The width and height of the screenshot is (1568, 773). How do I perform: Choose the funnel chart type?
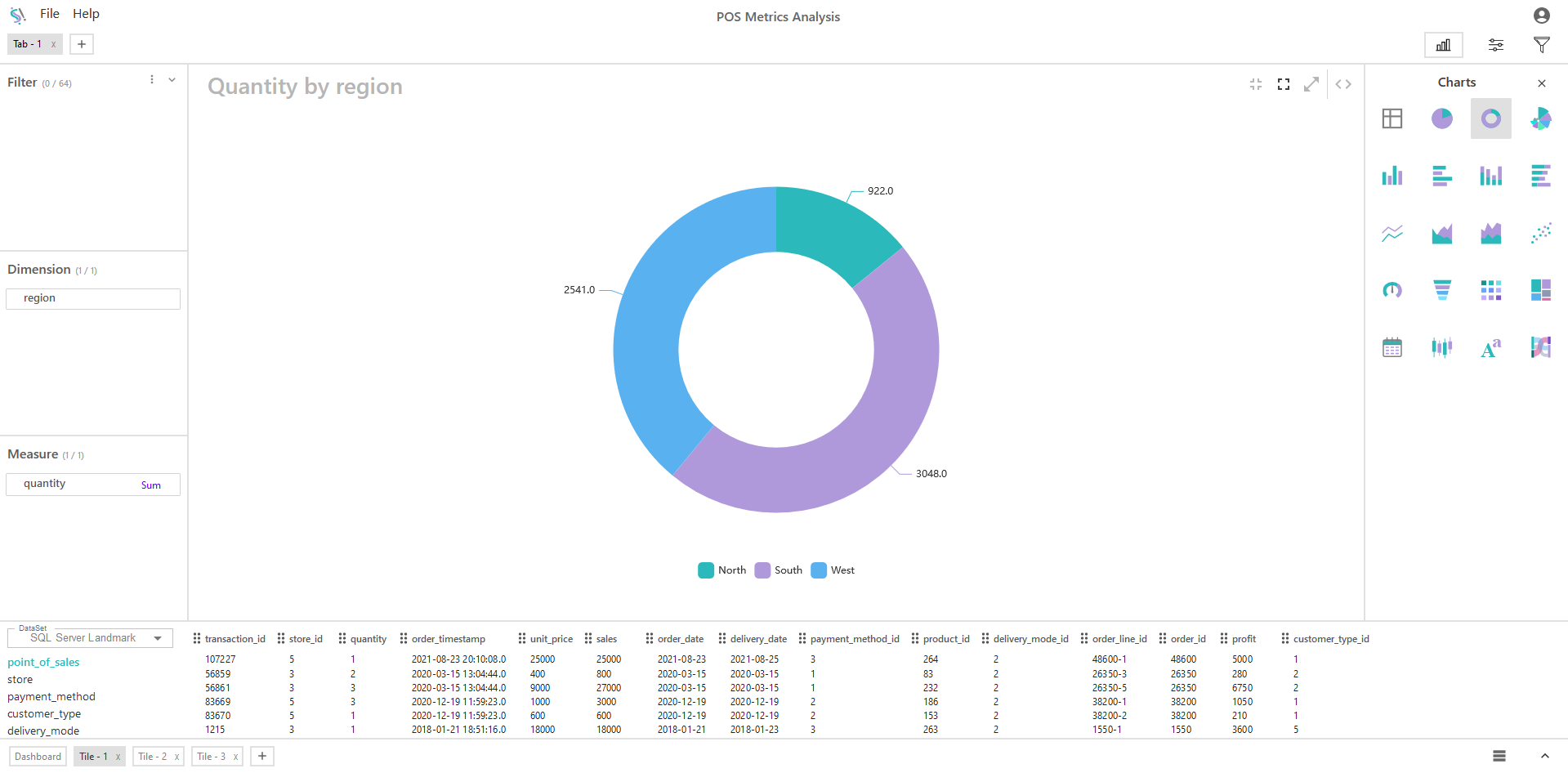tap(1441, 290)
